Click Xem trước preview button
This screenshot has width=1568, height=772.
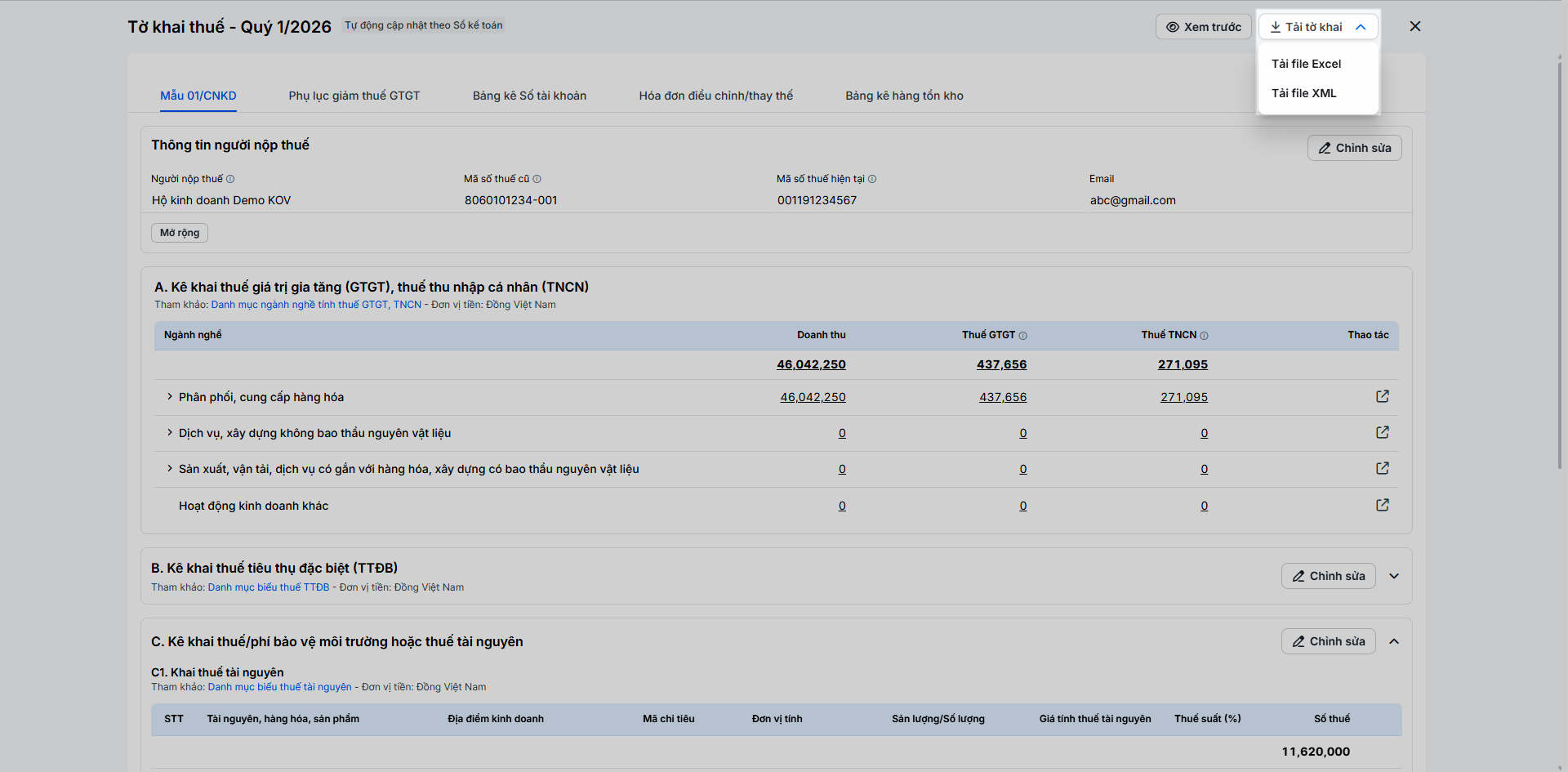click(x=1203, y=27)
